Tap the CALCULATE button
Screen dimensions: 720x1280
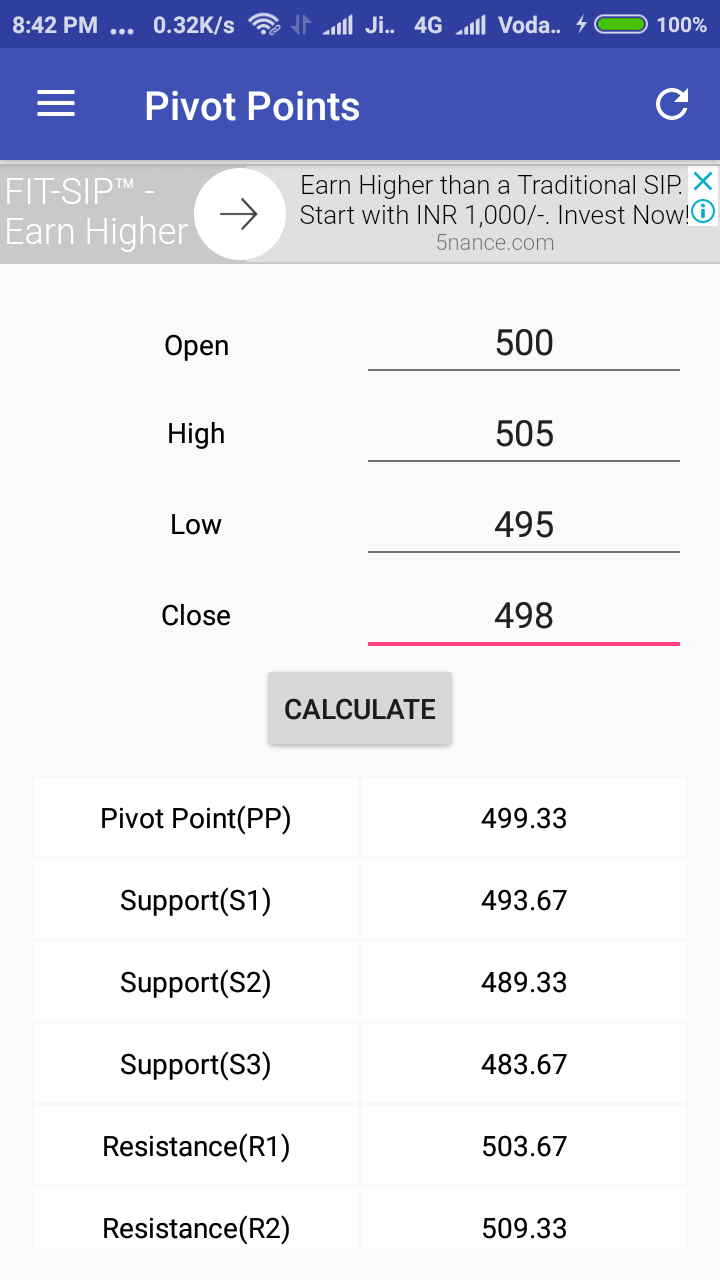coord(360,709)
